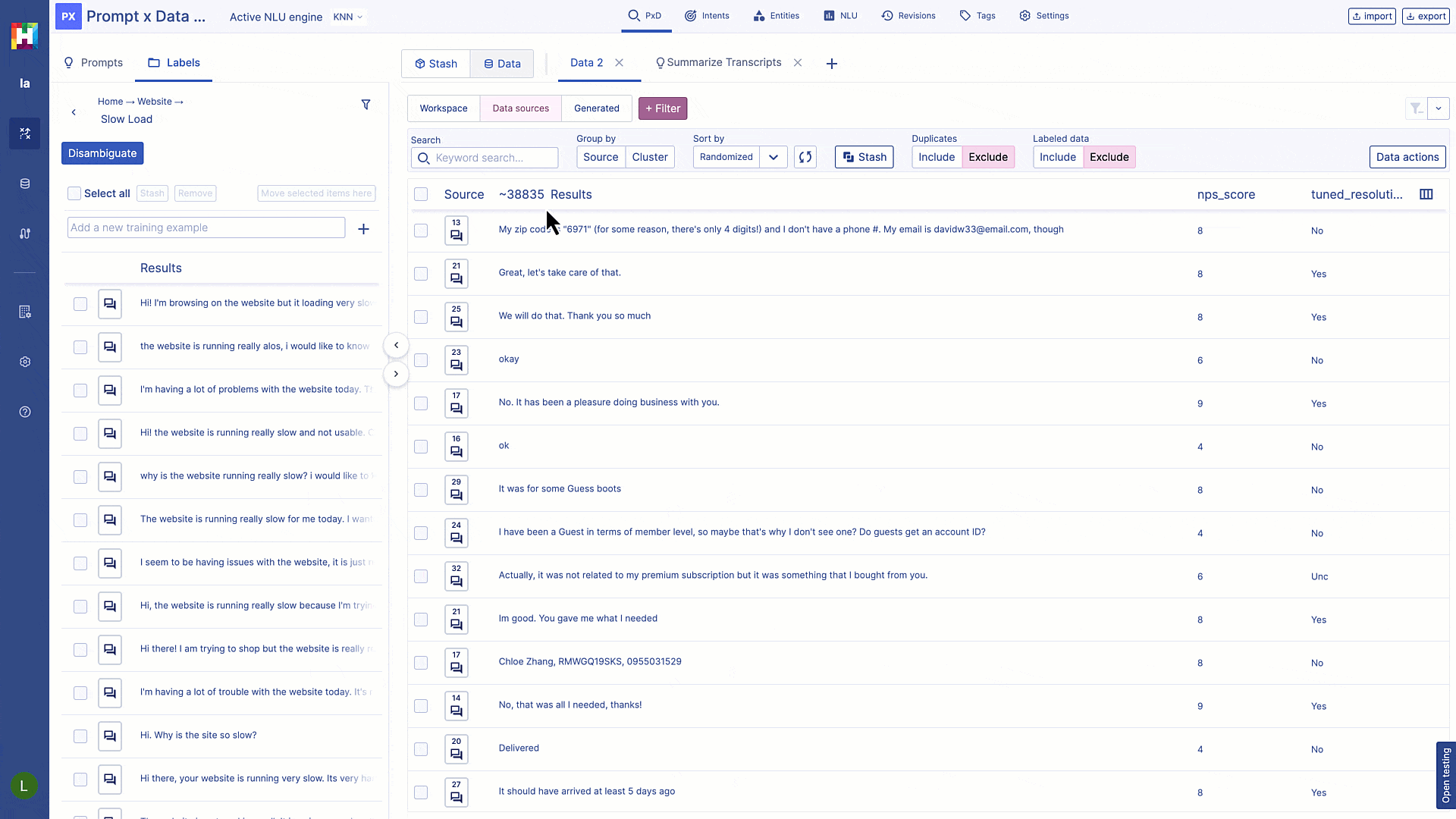Image resolution: width=1456 pixels, height=819 pixels.
Task: Switch to the Intents tab
Action: [x=707, y=16]
